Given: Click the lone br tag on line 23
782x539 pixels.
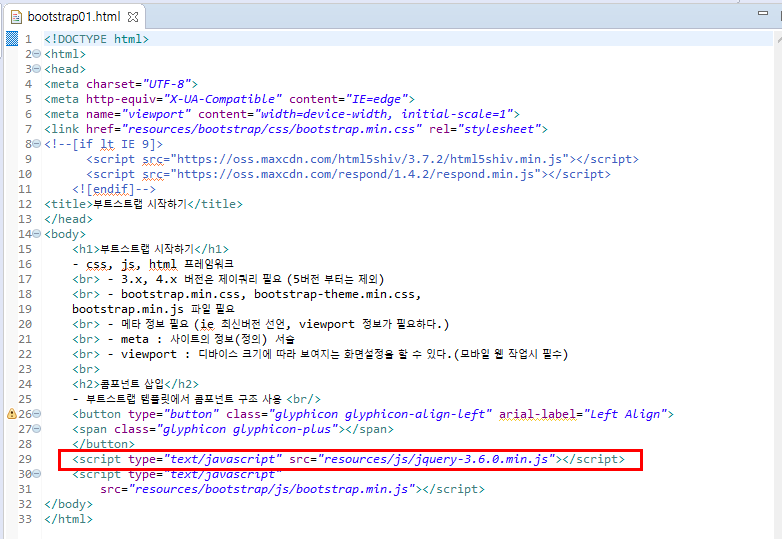Looking at the screenshot, I should click(86, 369).
